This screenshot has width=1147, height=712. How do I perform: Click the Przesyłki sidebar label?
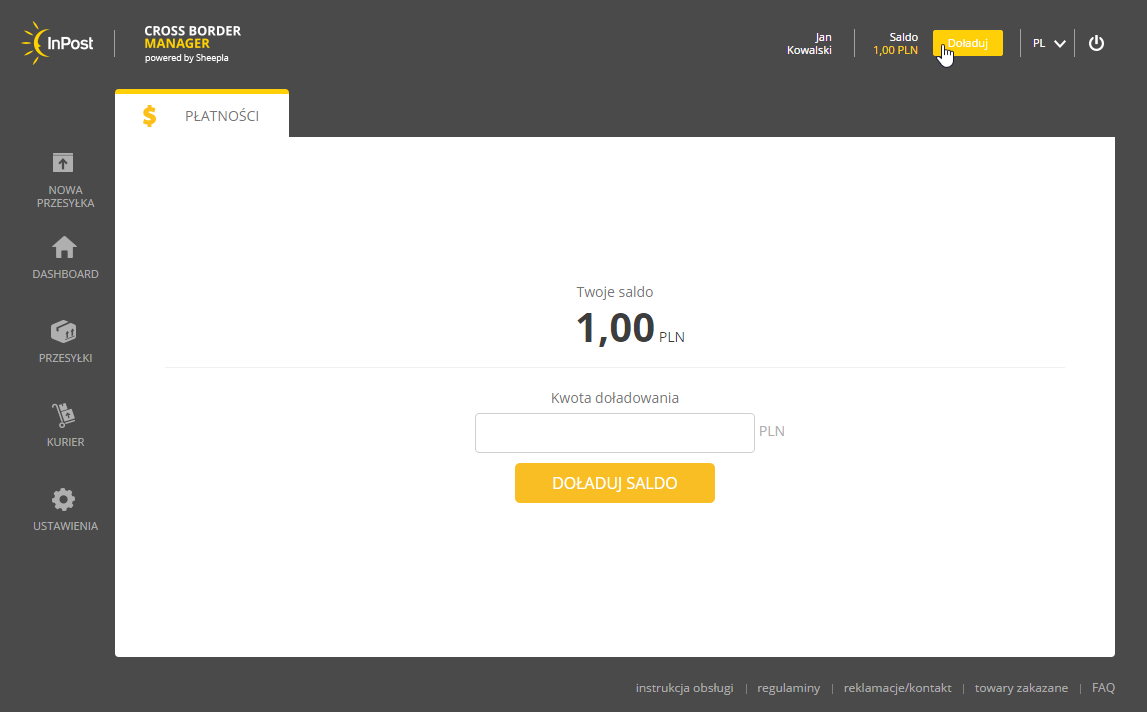(x=66, y=358)
